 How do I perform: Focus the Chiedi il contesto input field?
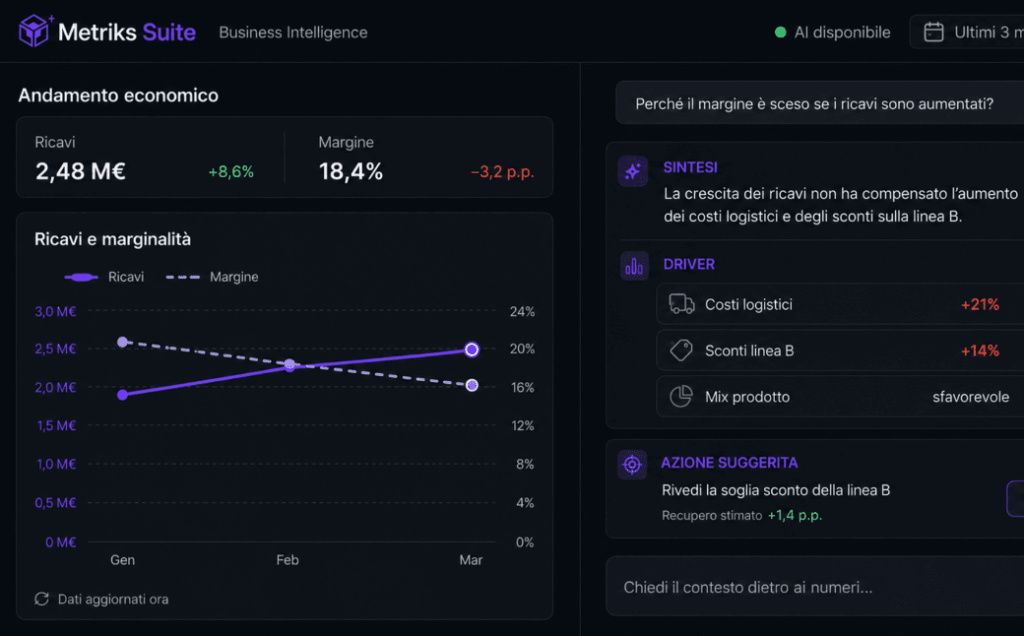815,586
